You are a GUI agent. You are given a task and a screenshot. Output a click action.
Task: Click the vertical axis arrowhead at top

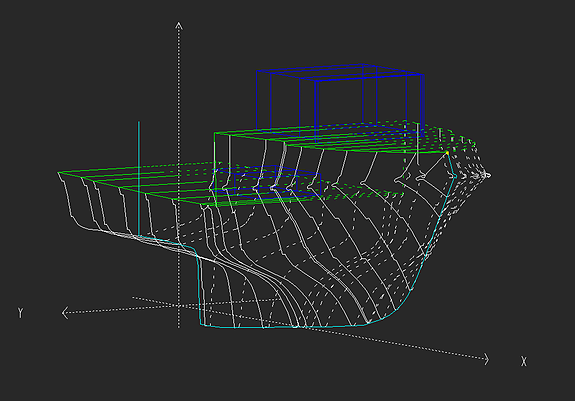pyautogui.click(x=179, y=26)
